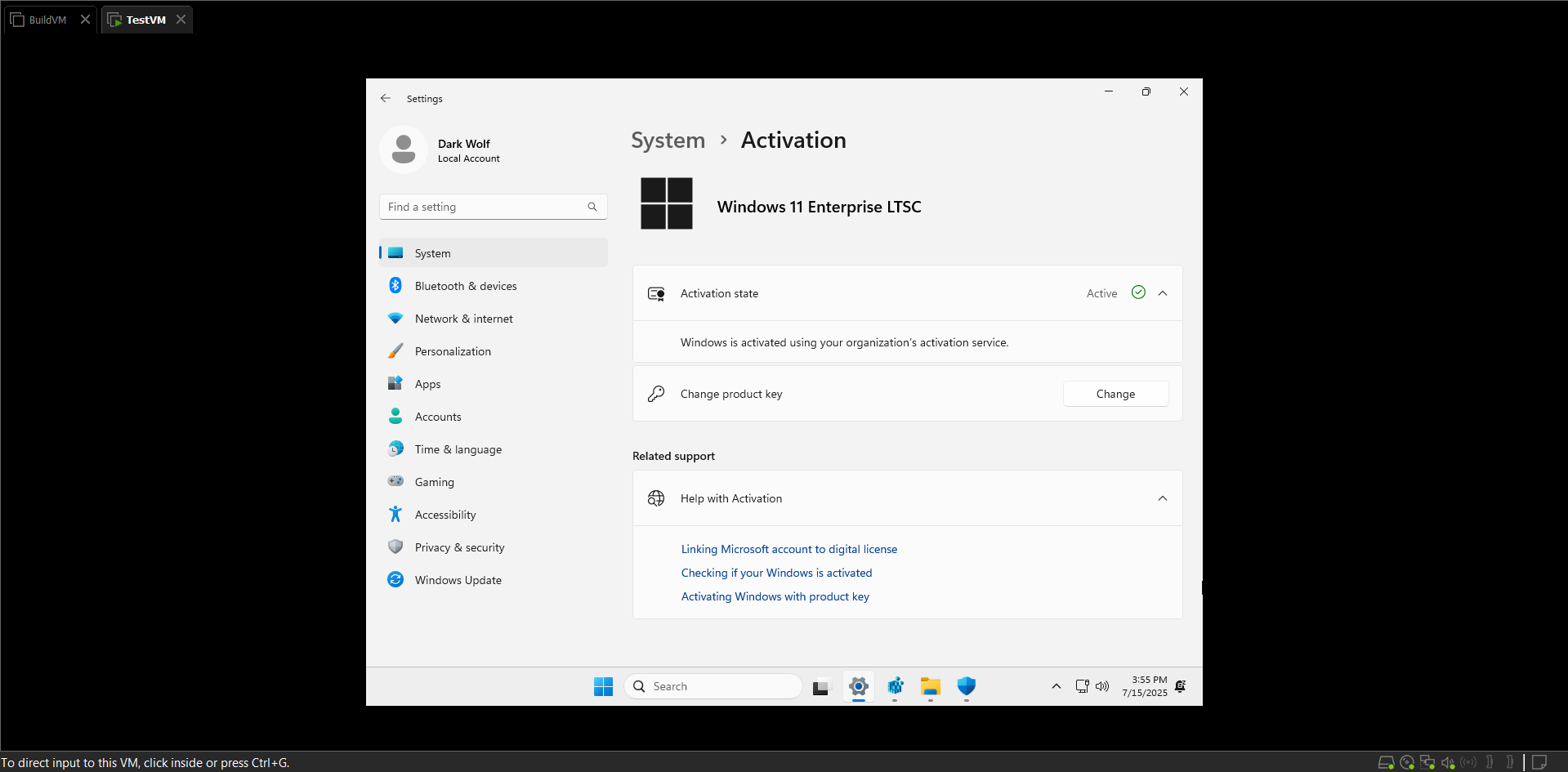Open File Explorer from the taskbar
1568x772 pixels.
pos(931,686)
